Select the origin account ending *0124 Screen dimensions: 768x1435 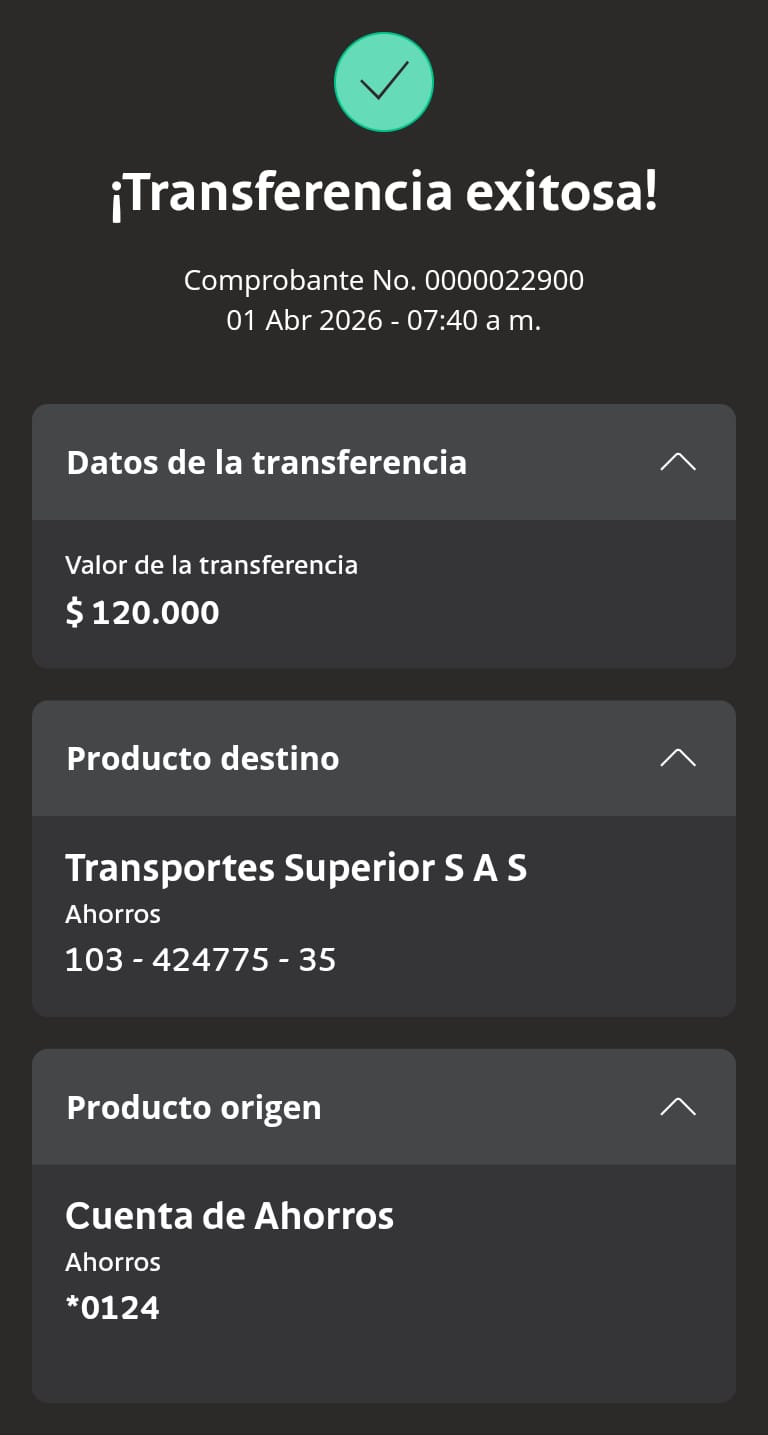(x=112, y=1308)
